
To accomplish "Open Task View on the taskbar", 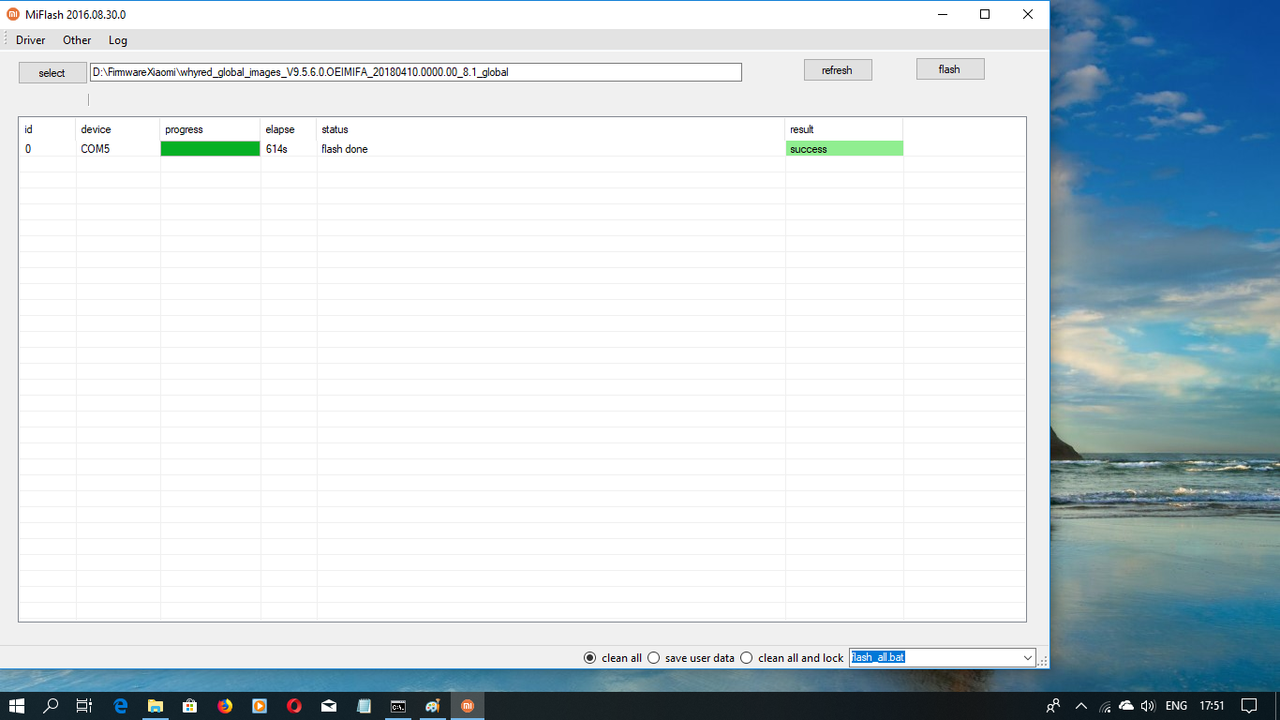I will [85, 706].
